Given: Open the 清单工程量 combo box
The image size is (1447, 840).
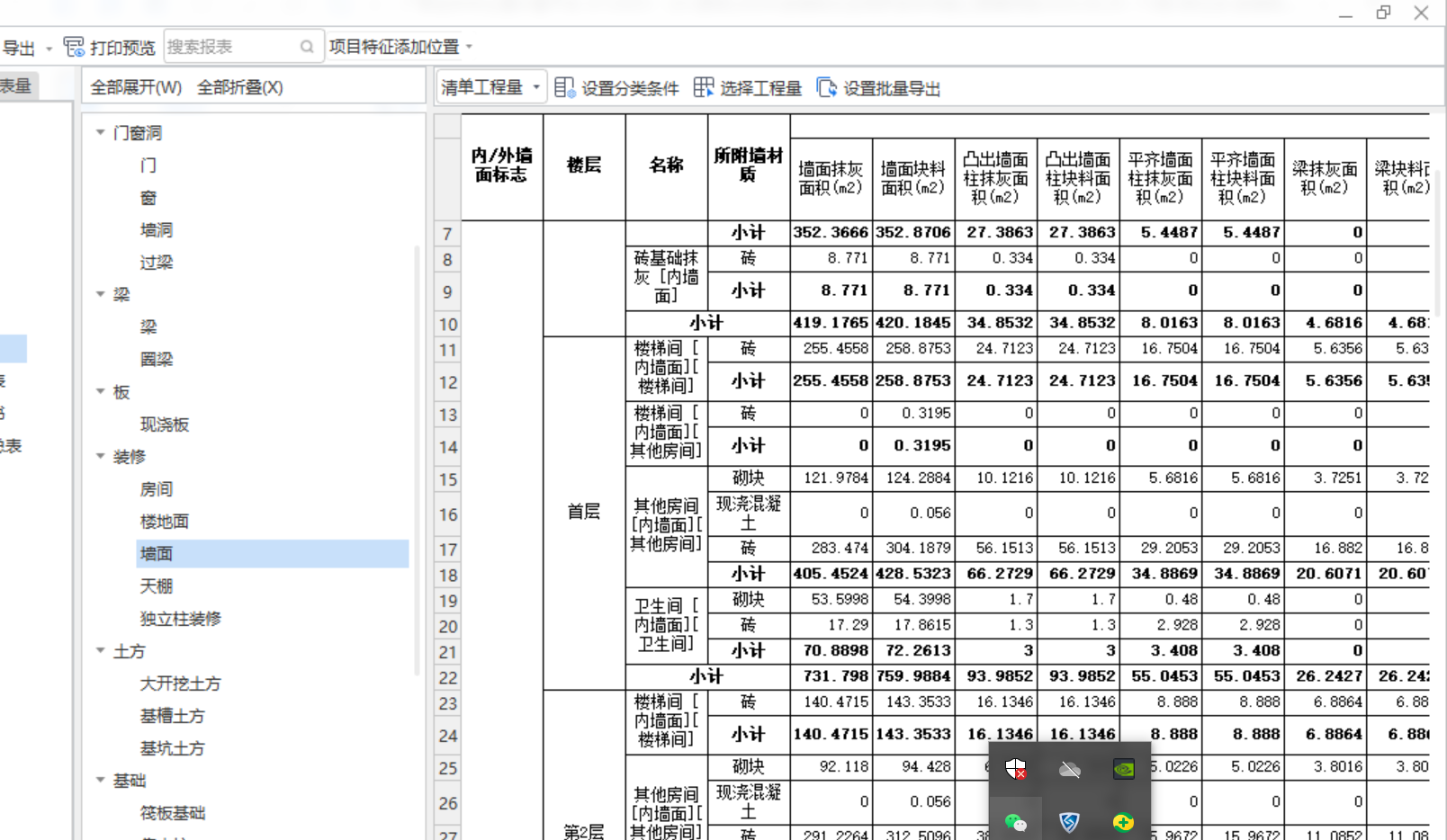Looking at the screenshot, I should point(491,87).
